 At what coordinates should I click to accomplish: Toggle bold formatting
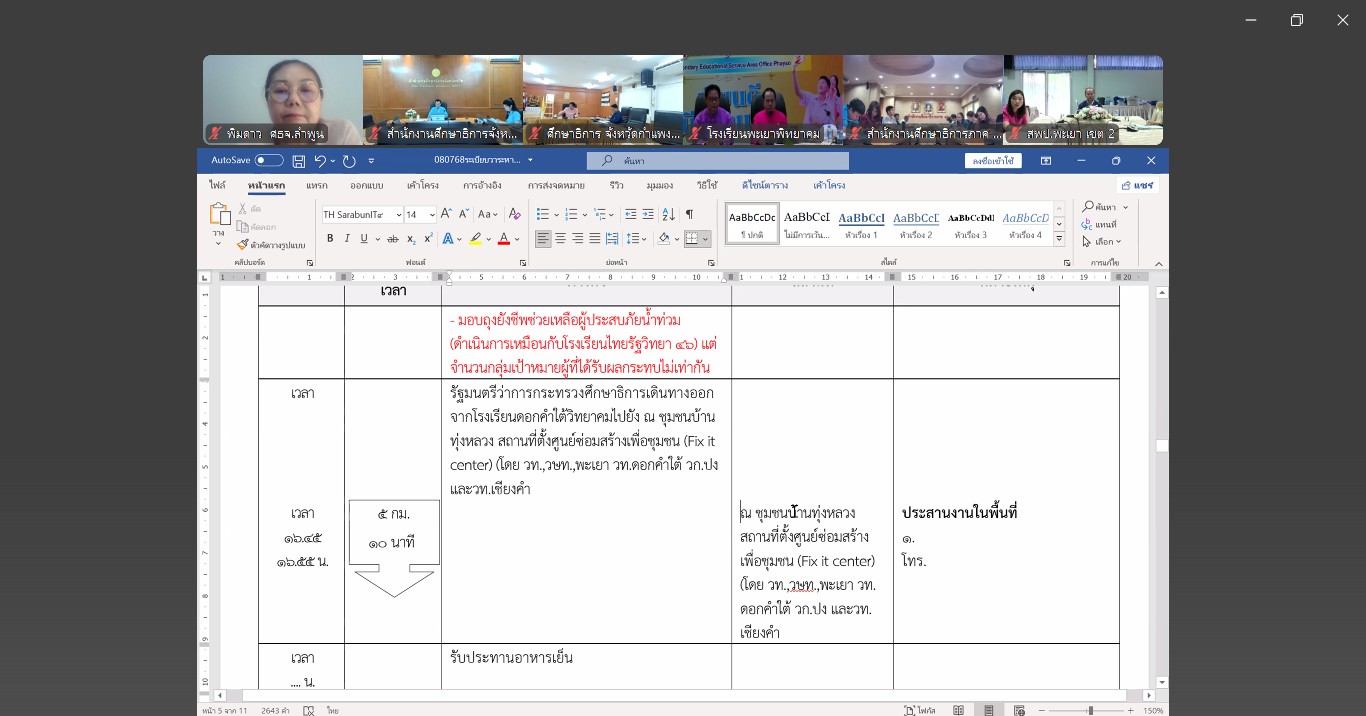[x=330, y=239]
